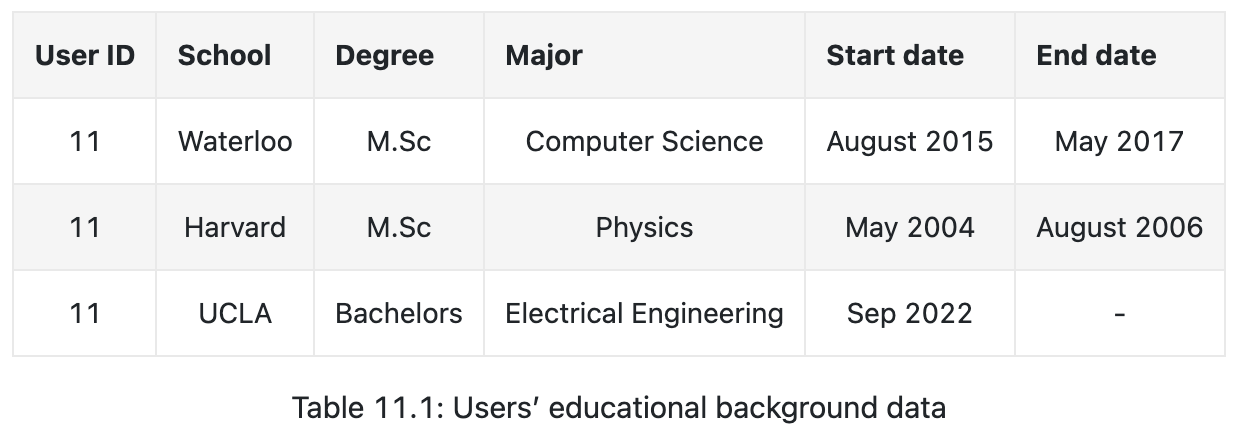Click the User ID column header
The width and height of the screenshot is (1242, 430).
click(85, 55)
